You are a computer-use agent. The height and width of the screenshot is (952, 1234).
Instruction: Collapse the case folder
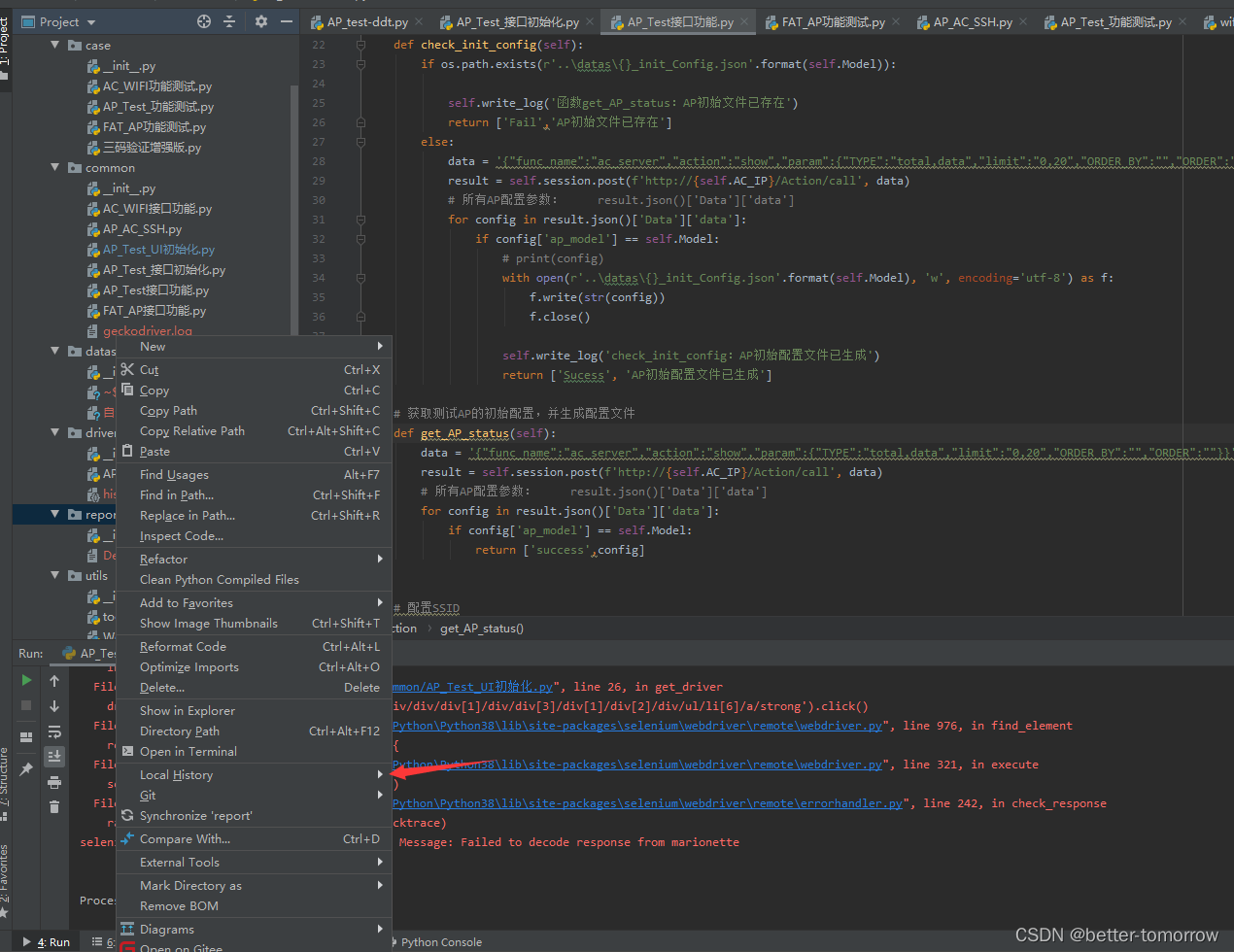tap(54, 45)
